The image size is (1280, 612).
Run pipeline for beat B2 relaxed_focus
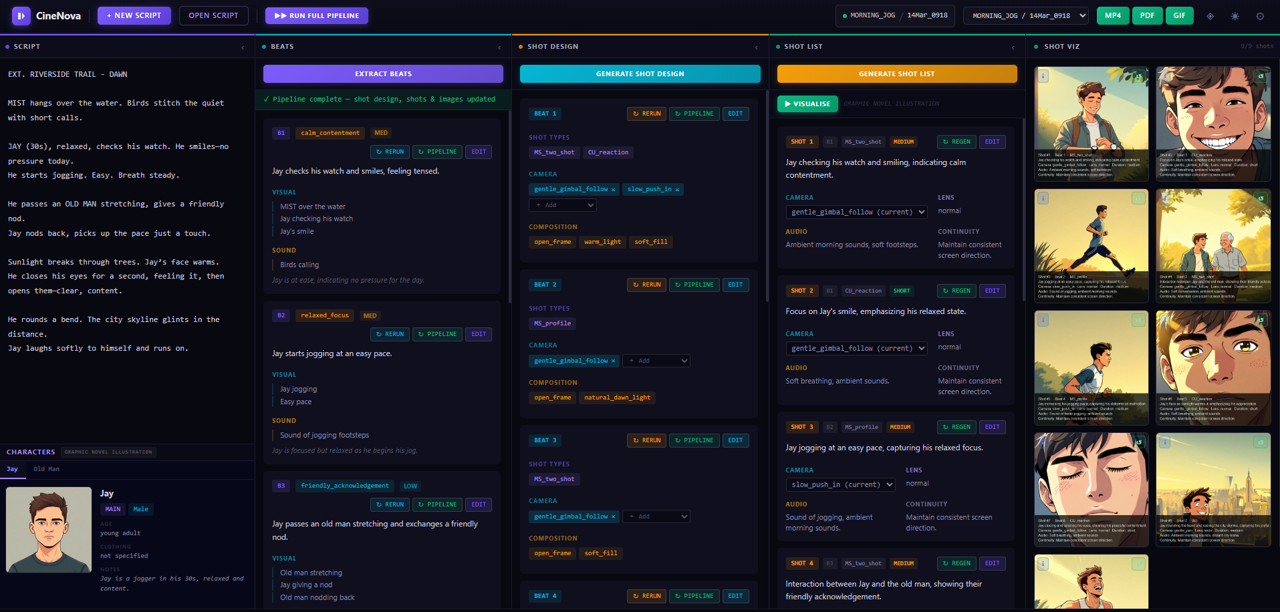coord(437,334)
